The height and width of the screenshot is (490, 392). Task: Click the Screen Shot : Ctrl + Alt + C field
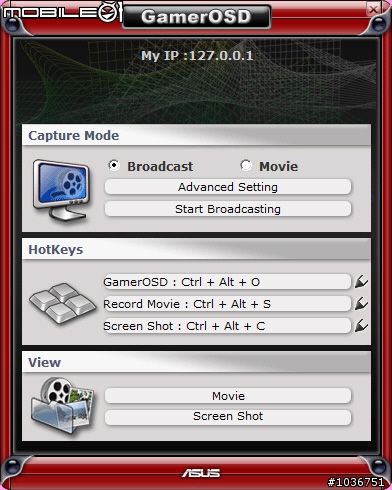(227, 326)
